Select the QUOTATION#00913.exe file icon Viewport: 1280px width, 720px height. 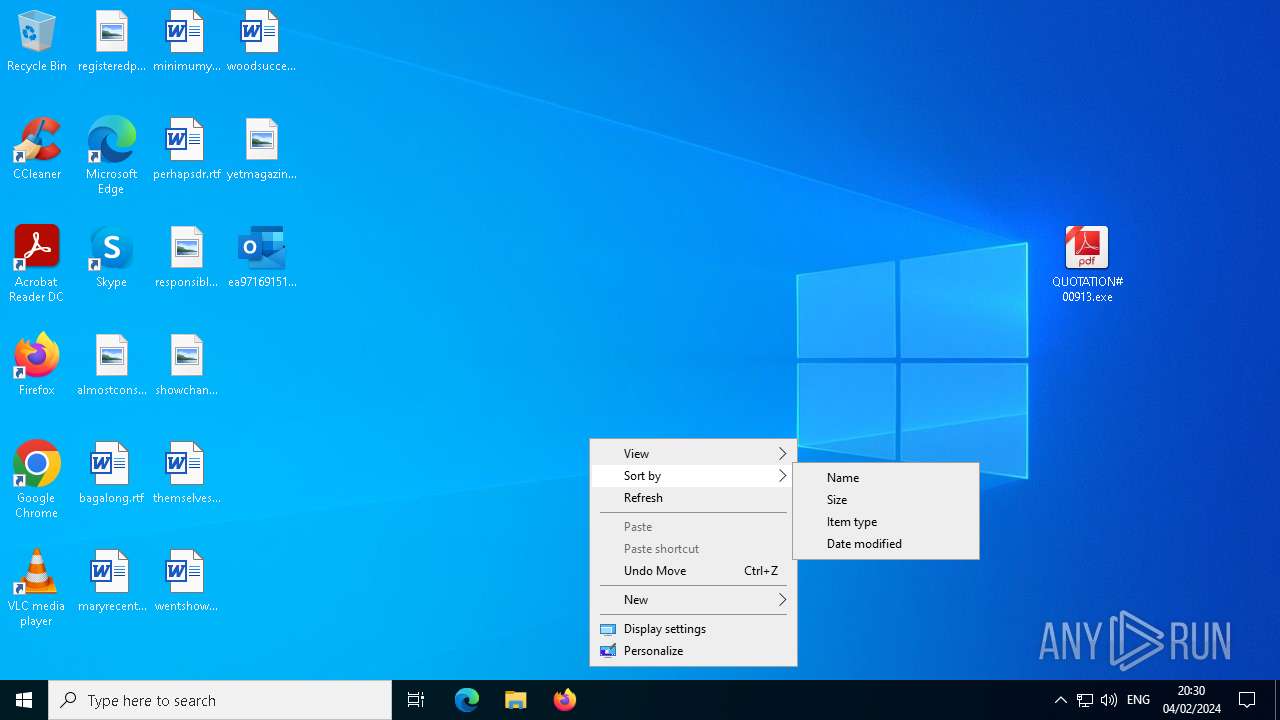click(x=1087, y=265)
